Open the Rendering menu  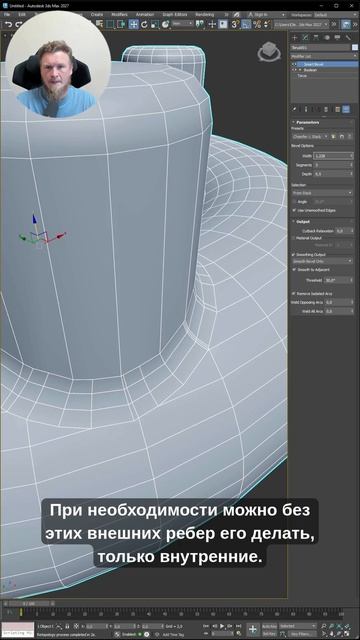[204, 14]
